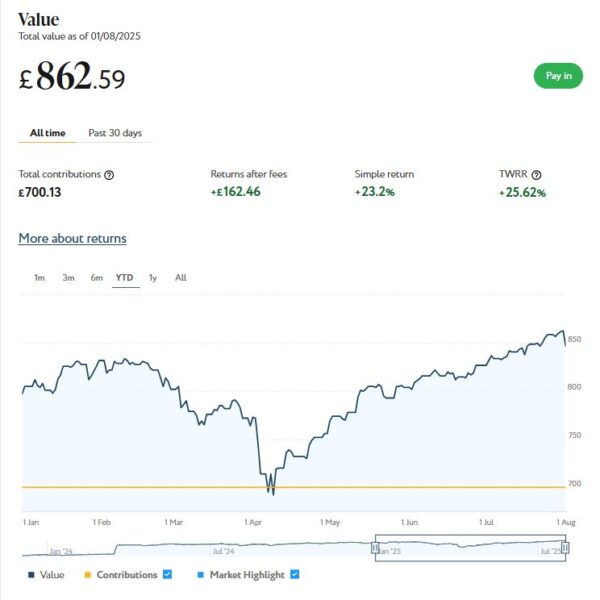Image resolution: width=600 pixels, height=600 pixels.
Task: Switch to the Past 30 days tab
Action: point(115,132)
